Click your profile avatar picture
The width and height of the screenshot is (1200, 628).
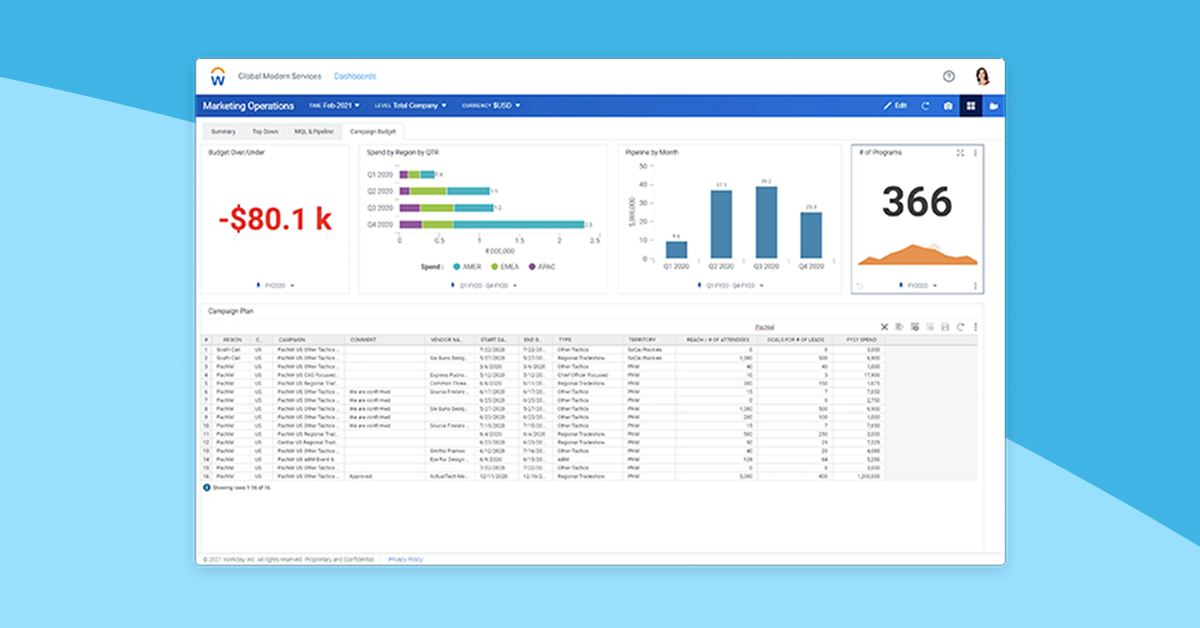(x=984, y=75)
